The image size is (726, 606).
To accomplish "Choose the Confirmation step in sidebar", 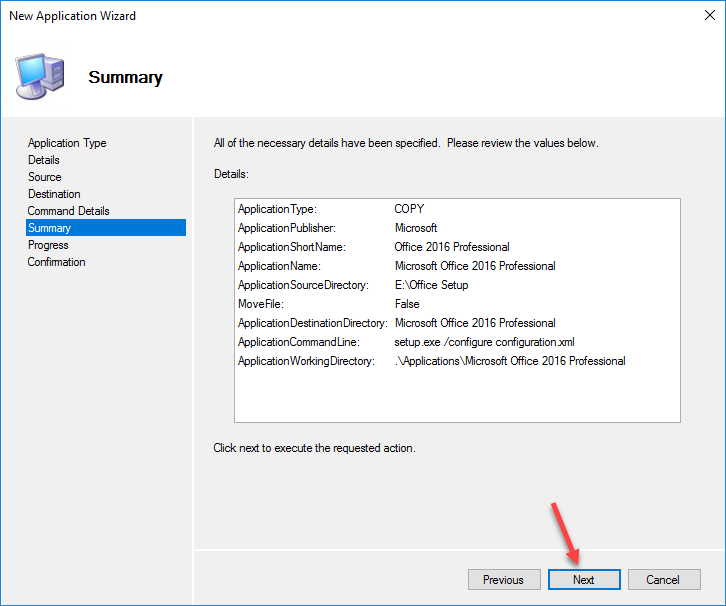I will tap(57, 262).
